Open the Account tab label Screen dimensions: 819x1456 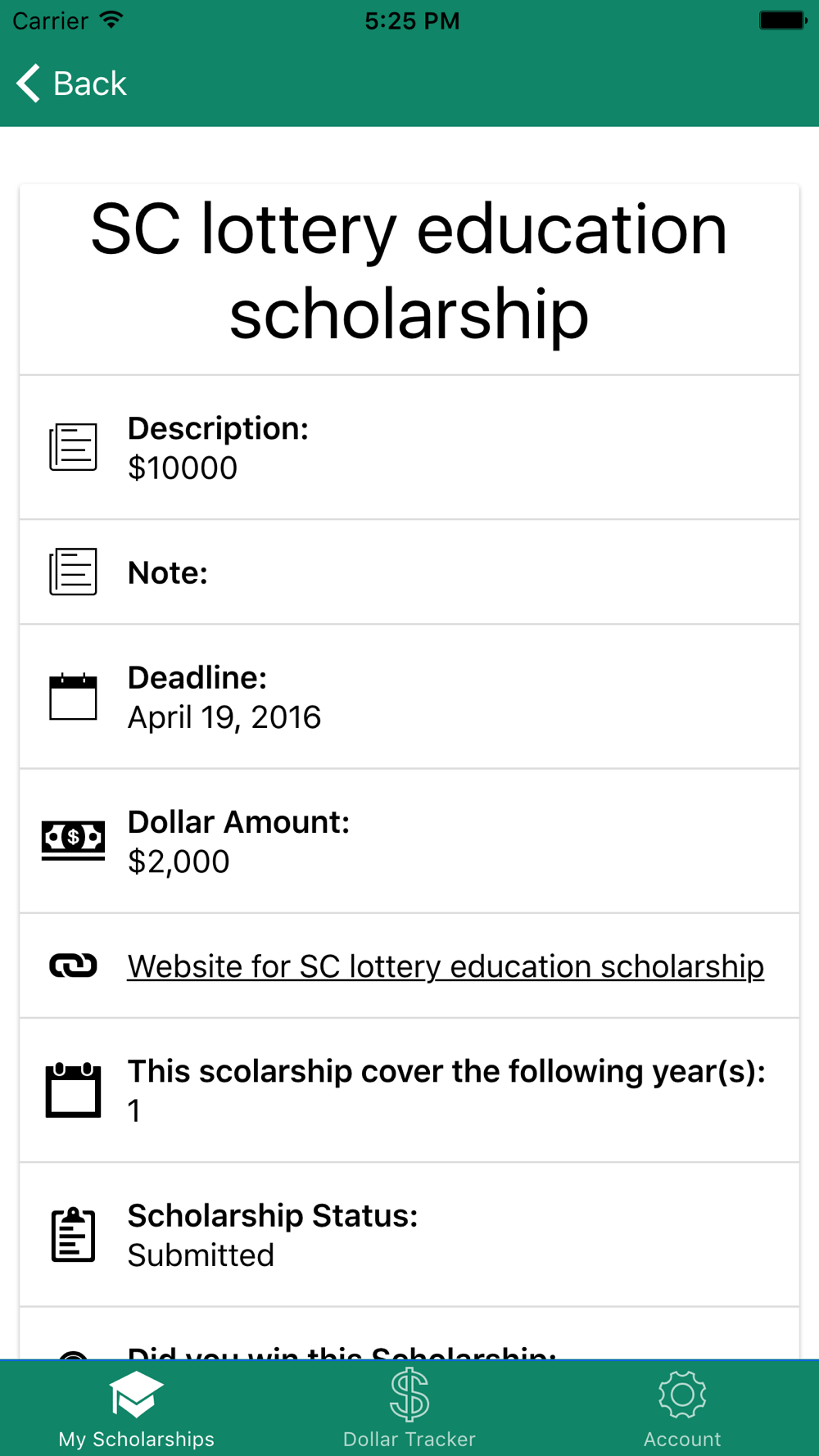(x=682, y=1439)
